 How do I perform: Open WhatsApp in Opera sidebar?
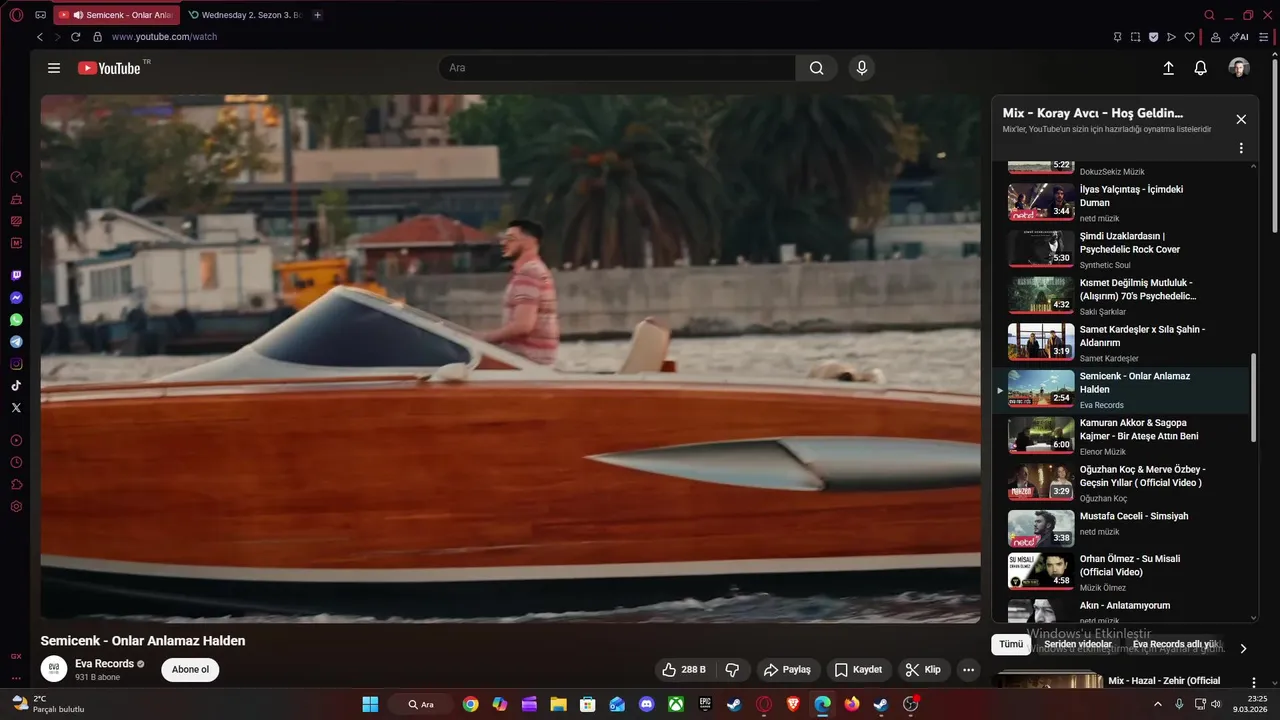tap(16, 320)
